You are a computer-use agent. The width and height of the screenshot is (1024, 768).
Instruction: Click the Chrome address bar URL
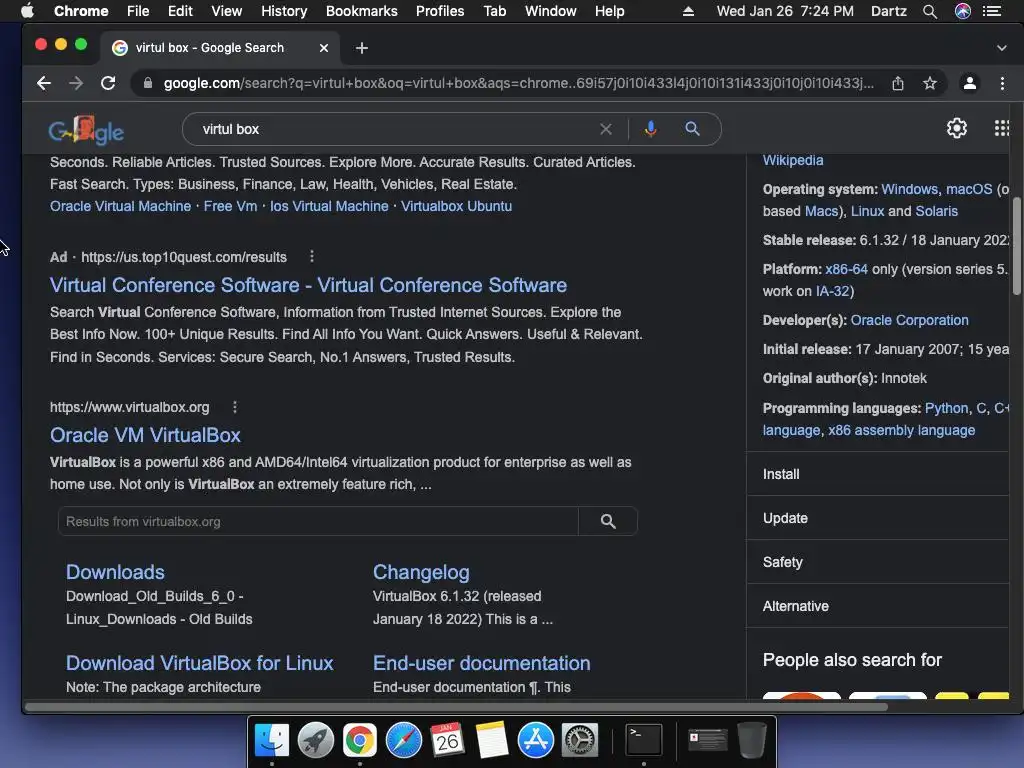(x=519, y=83)
